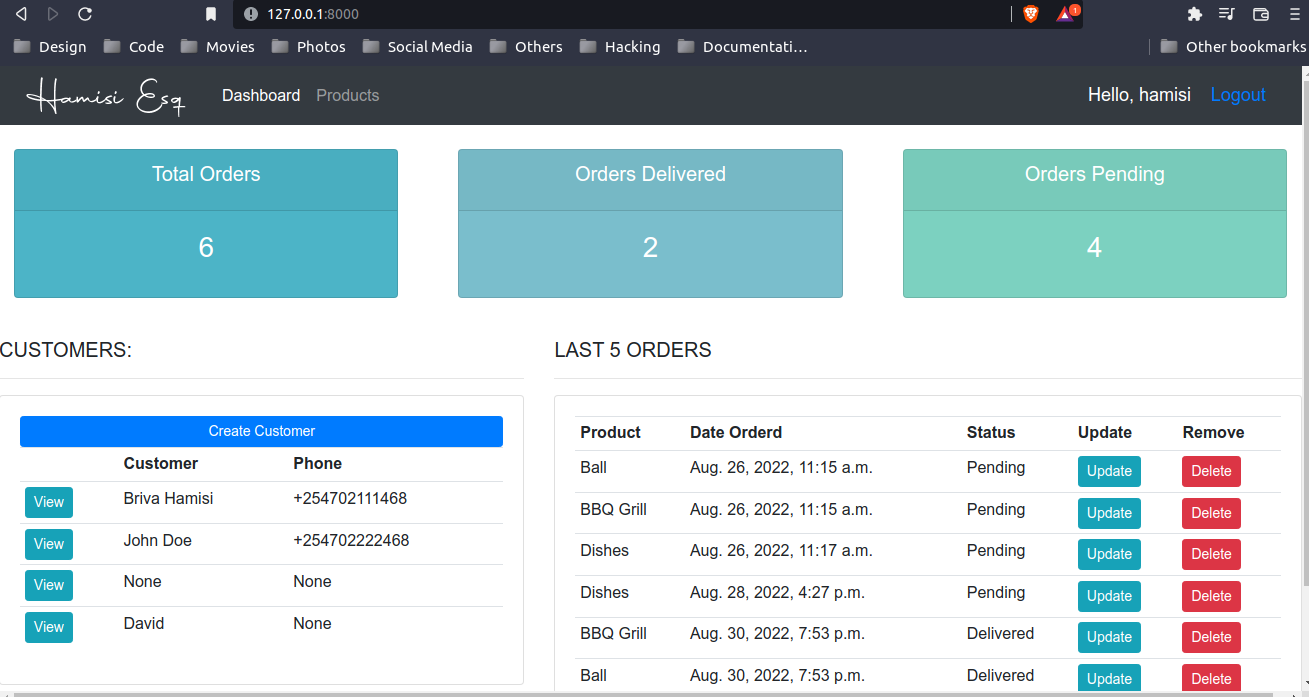Switch to the Products tab
This screenshot has width=1309, height=697.
pyautogui.click(x=347, y=95)
